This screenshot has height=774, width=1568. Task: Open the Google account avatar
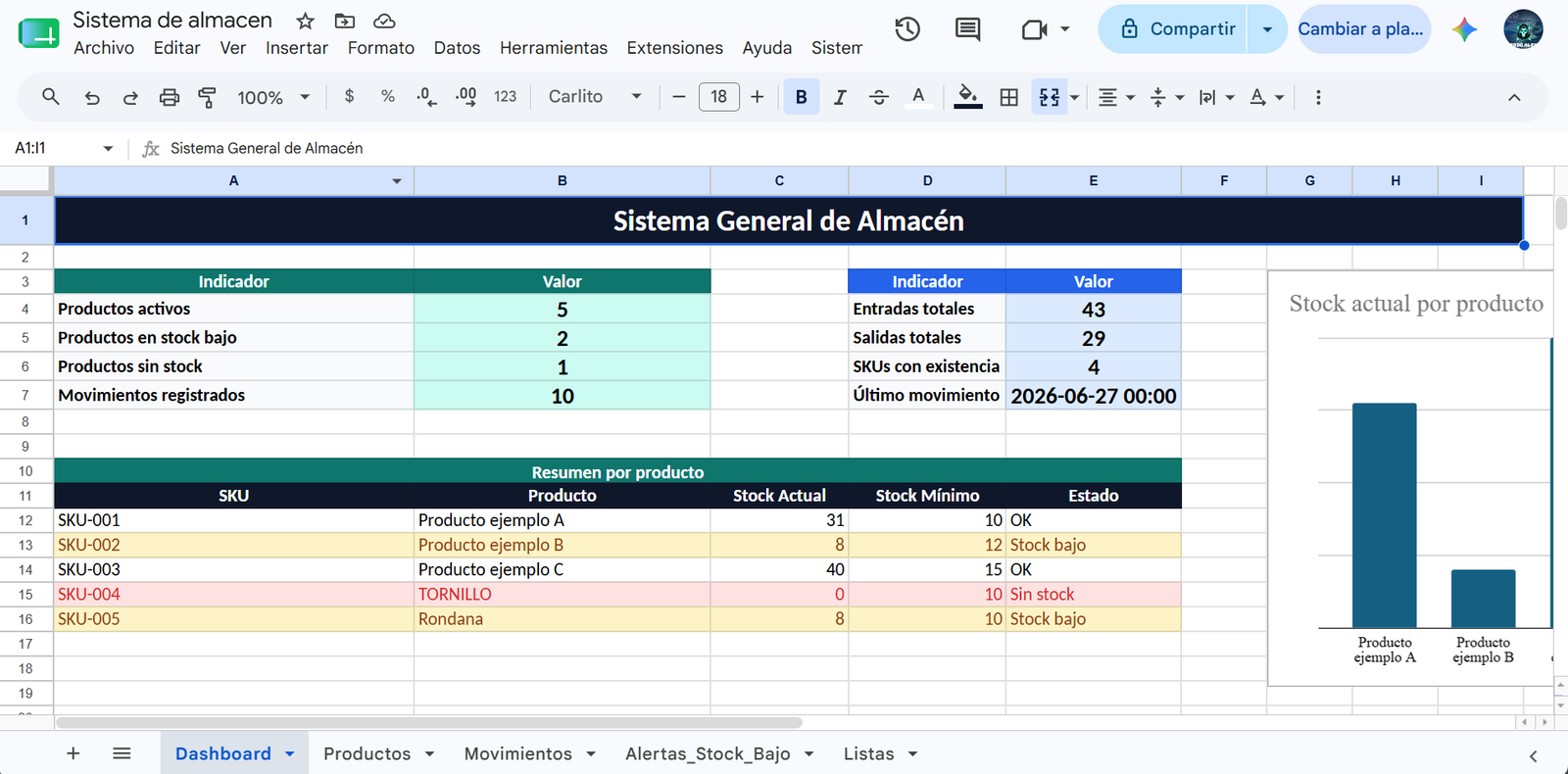[1523, 29]
